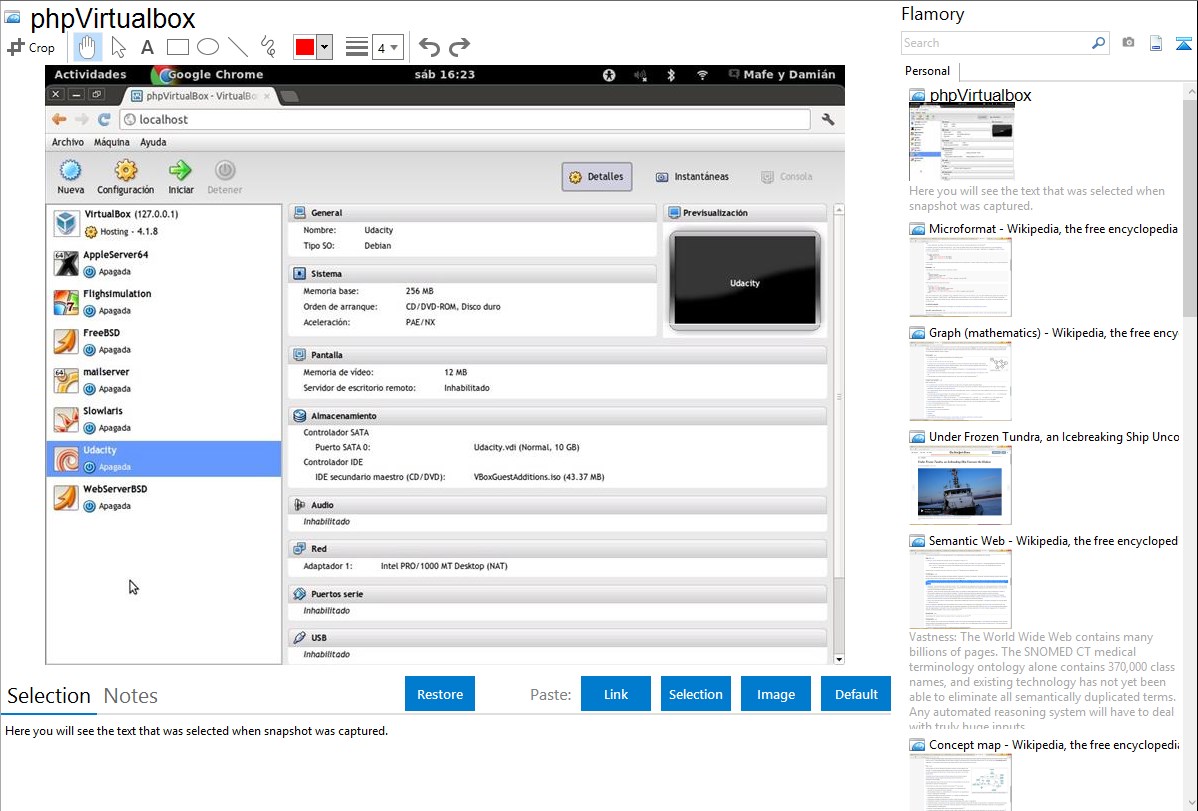Click the Iniciar green arrow

[180, 170]
